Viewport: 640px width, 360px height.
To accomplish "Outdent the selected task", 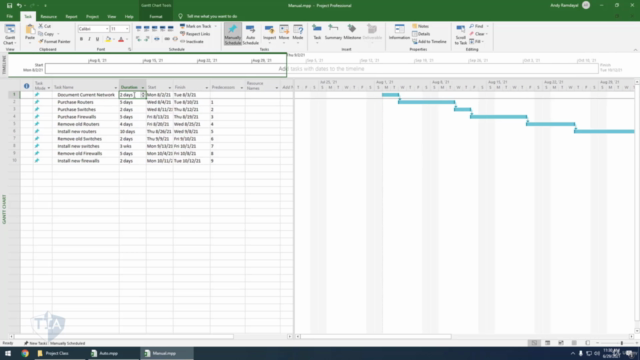I will tap(138, 39).
